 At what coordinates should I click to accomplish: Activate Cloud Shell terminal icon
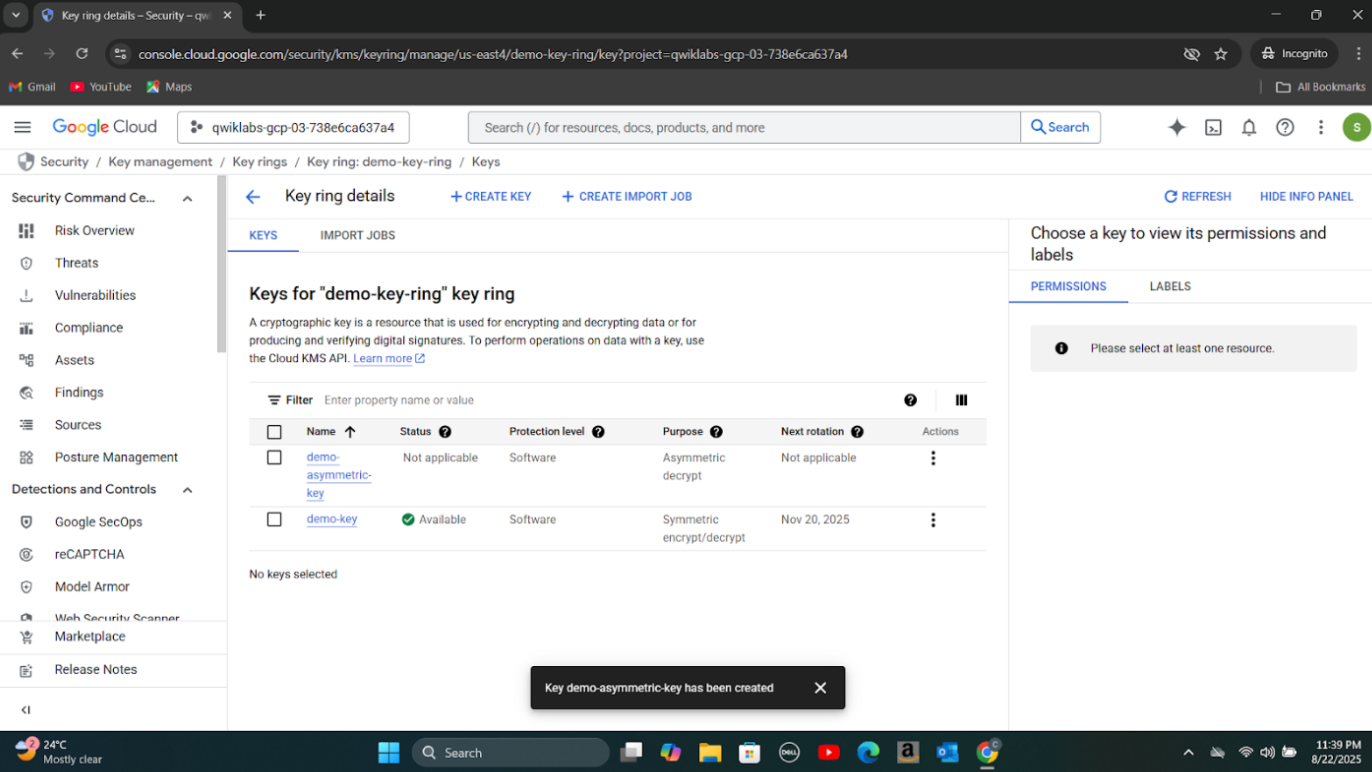[1213, 127]
